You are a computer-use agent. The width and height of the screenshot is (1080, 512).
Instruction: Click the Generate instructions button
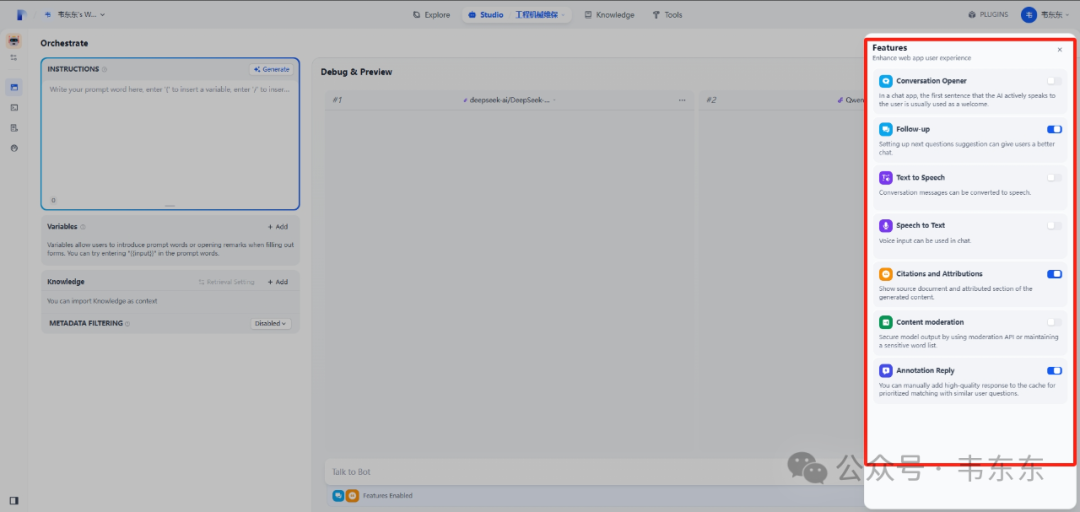point(271,70)
